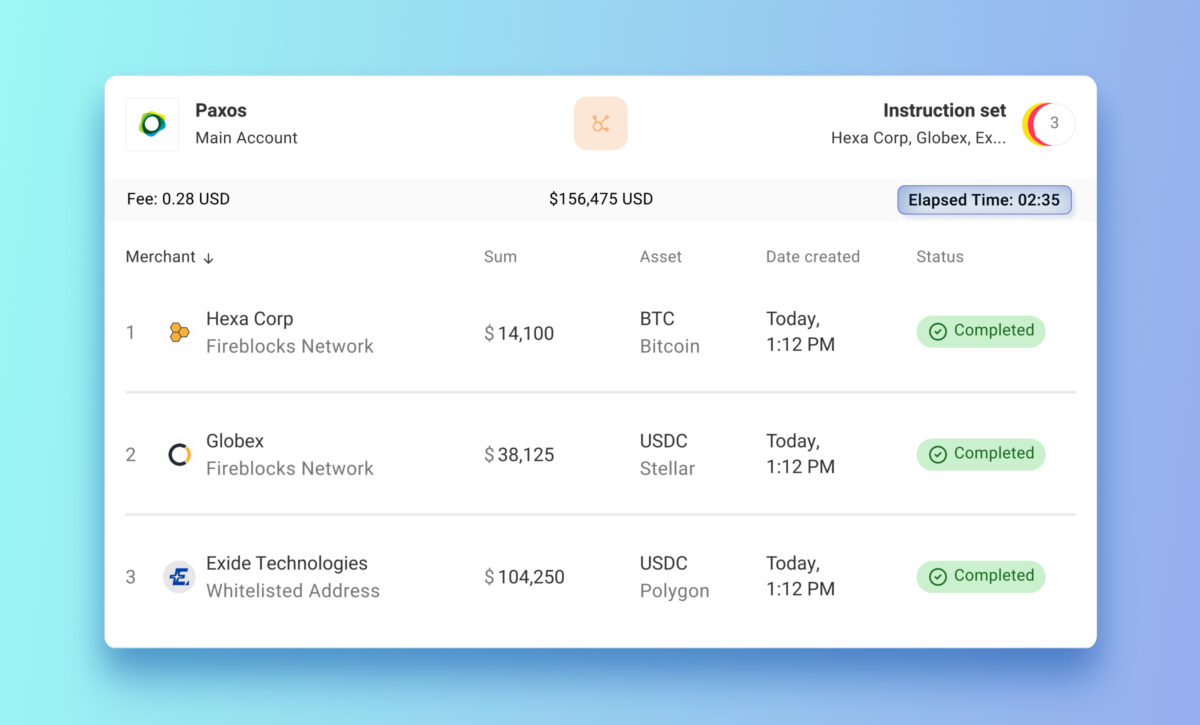Click the Hexa Corp hexagon logo
This screenshot has width=1200, height=725.
pos(179,332)
